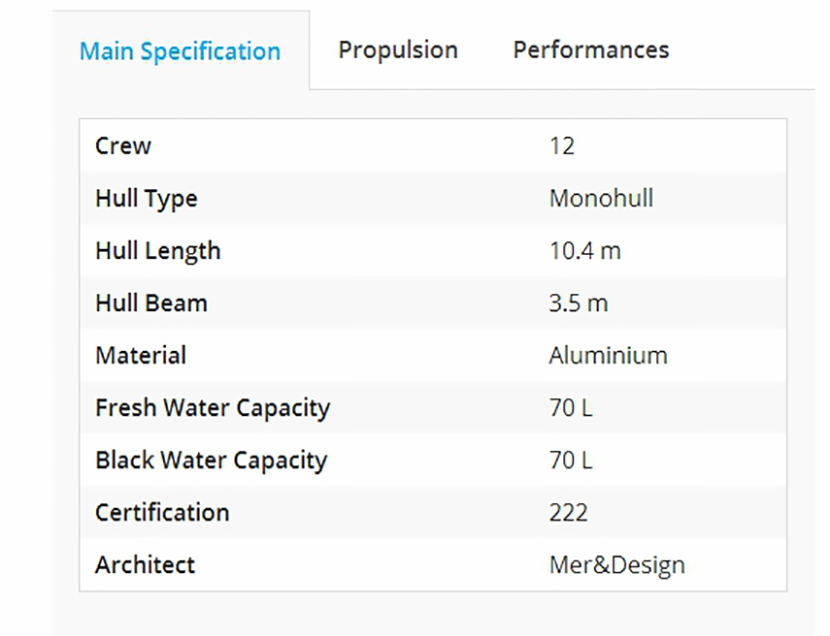Select the Mer&Design architect value

(617, 564)
